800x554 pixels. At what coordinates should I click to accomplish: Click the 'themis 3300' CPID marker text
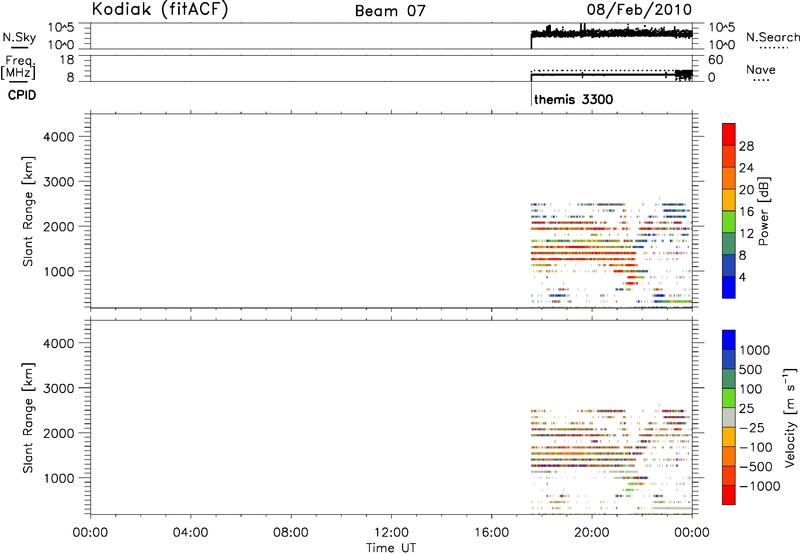tap(573, 99)
